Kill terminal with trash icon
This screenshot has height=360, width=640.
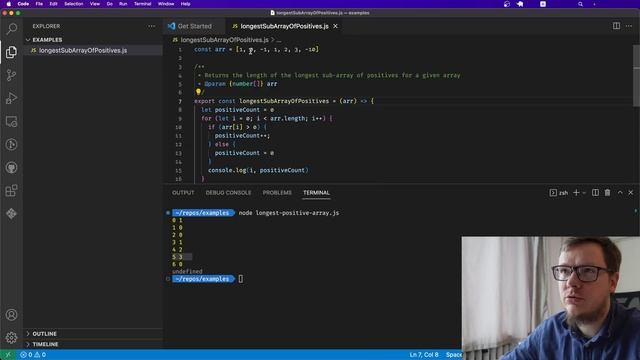click(607, 192)
